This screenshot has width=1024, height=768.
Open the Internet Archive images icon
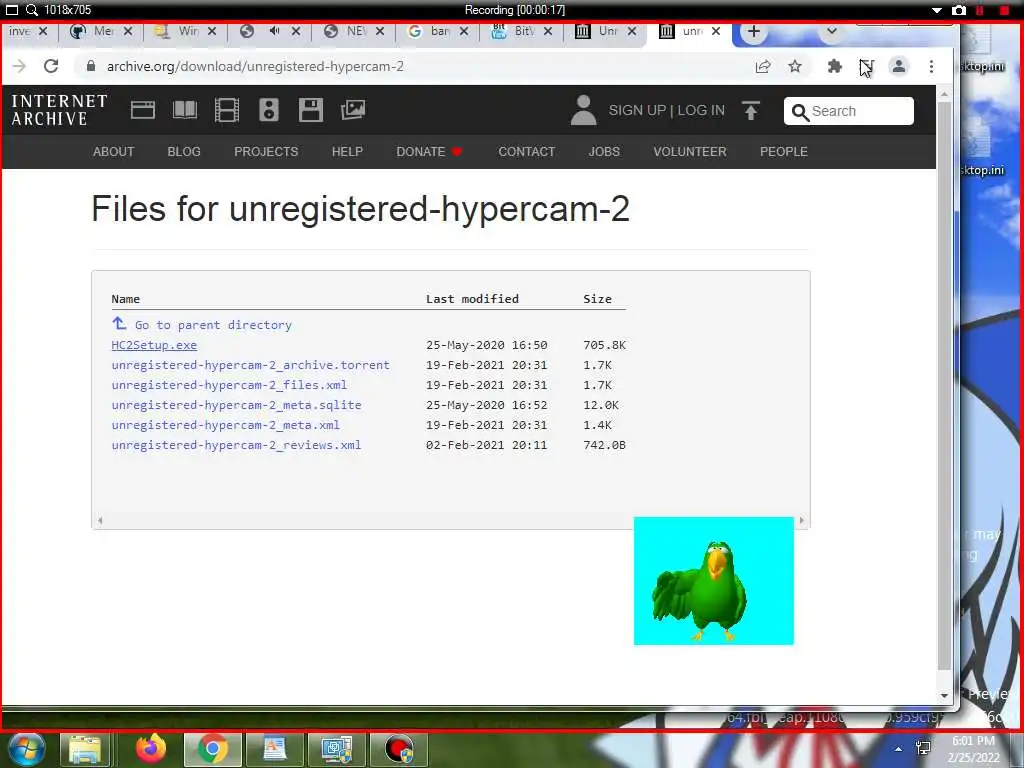[353, 110]
